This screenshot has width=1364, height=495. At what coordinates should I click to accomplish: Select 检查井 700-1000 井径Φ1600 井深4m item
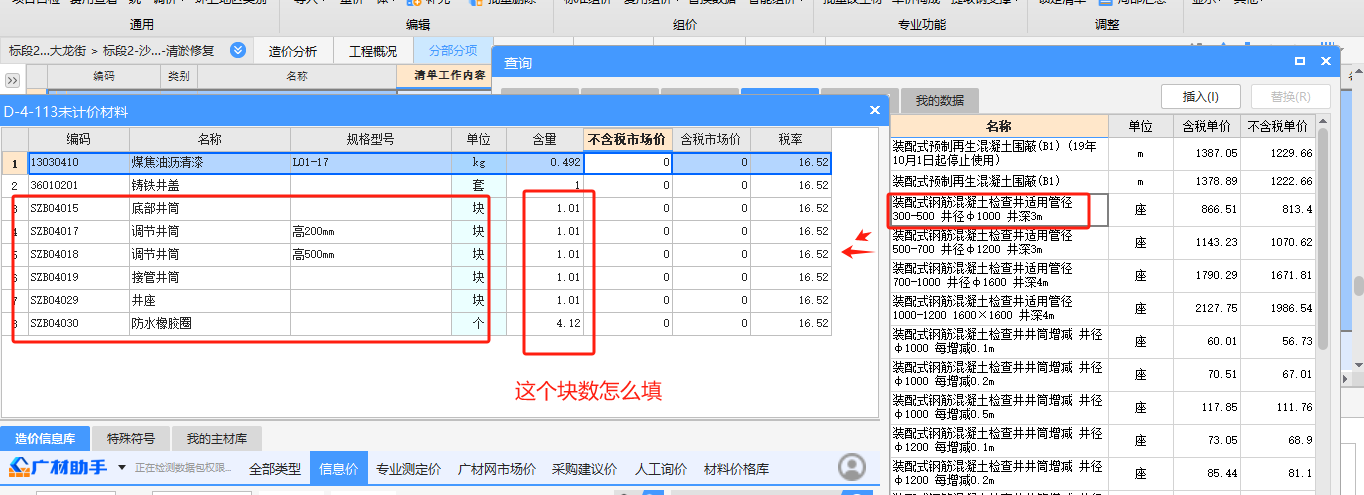pos(998,276)
